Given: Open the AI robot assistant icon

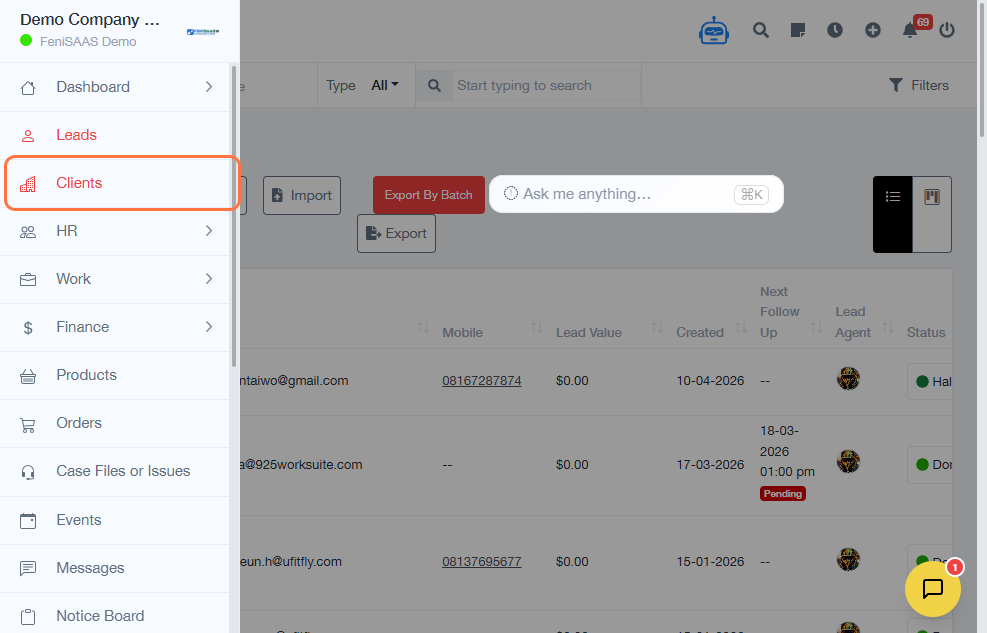Looking at the screenshot, I should click(714, 30).
